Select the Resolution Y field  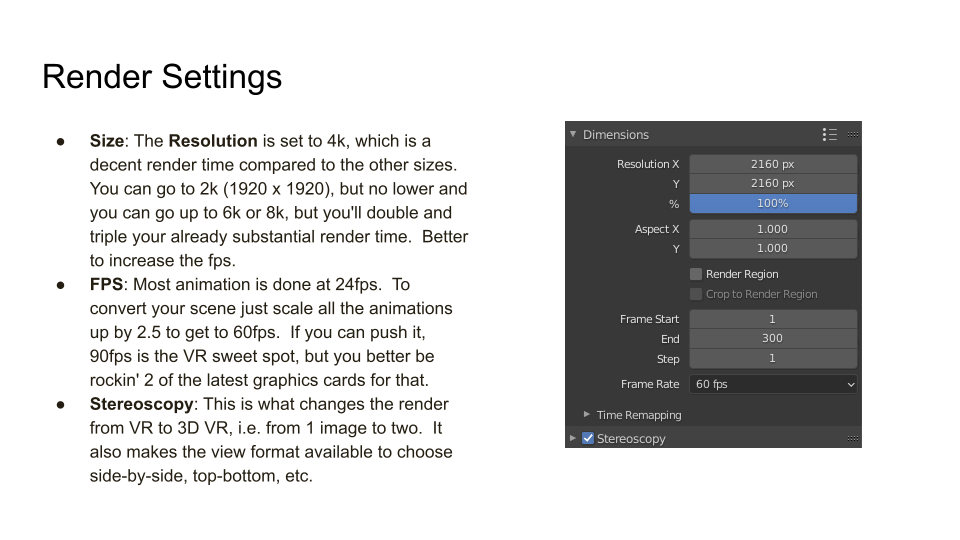[773, 183]
